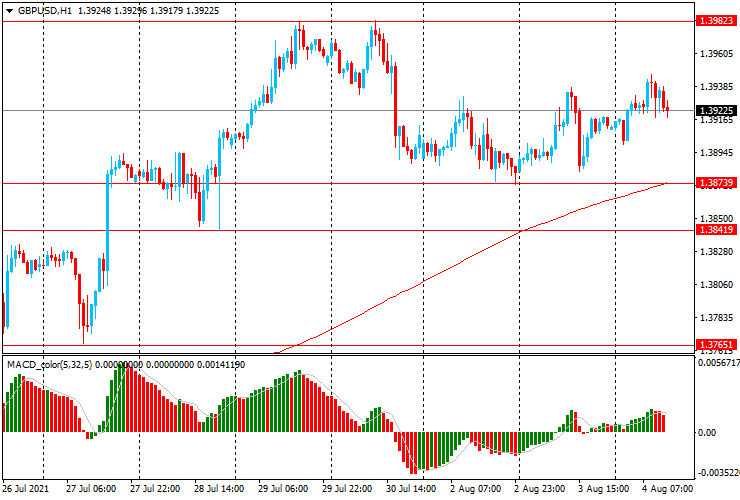The image size is (740, 500).
Task: Click the 1.39385 price axis value
Action: click(717, 87)
